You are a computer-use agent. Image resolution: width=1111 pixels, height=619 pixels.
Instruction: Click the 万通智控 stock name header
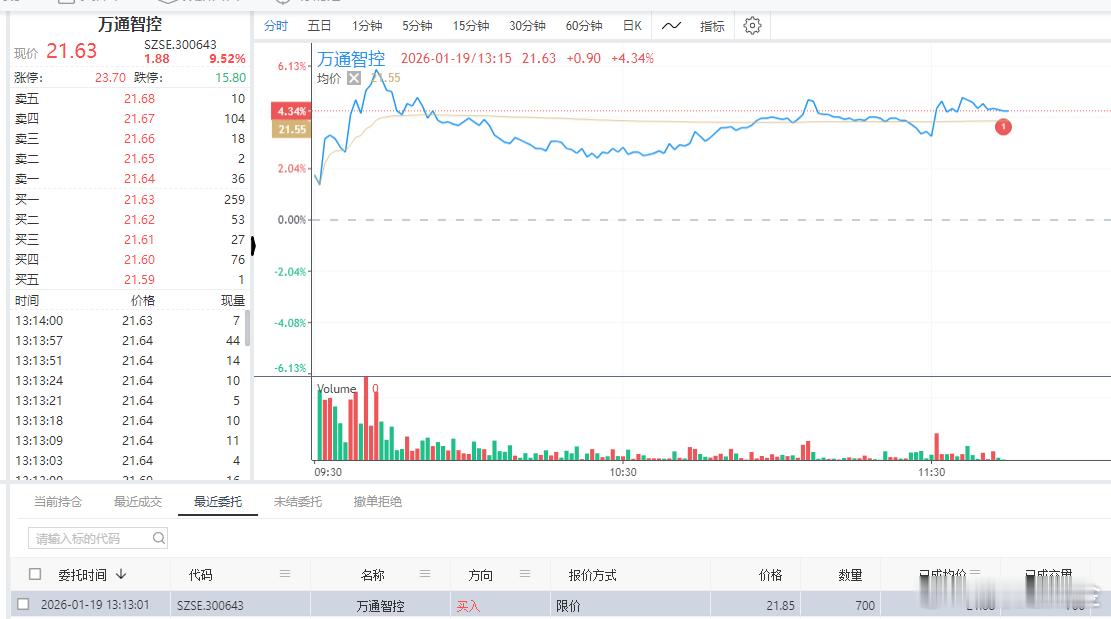(130, 24)
